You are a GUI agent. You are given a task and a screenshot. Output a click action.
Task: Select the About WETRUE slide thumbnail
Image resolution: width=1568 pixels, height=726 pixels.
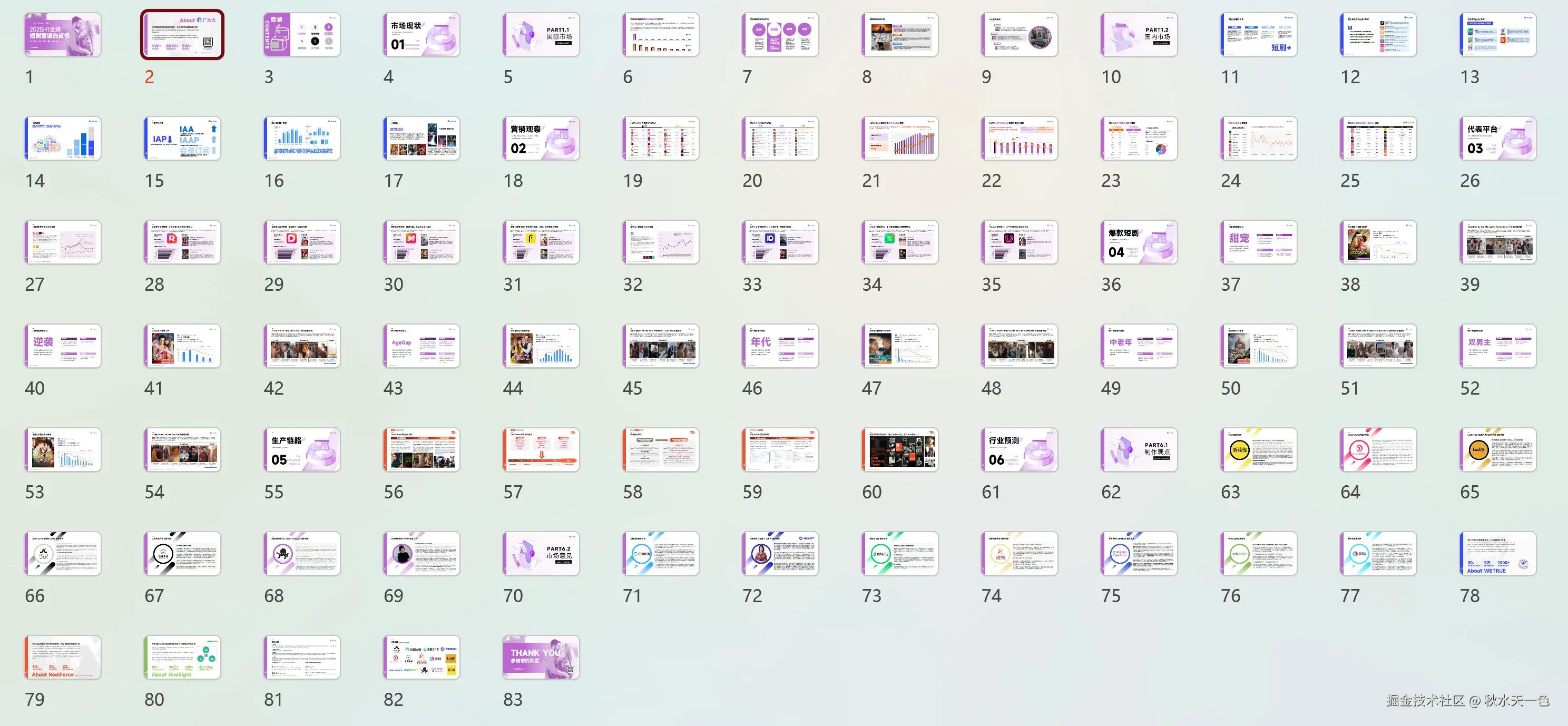(1498, 554)
